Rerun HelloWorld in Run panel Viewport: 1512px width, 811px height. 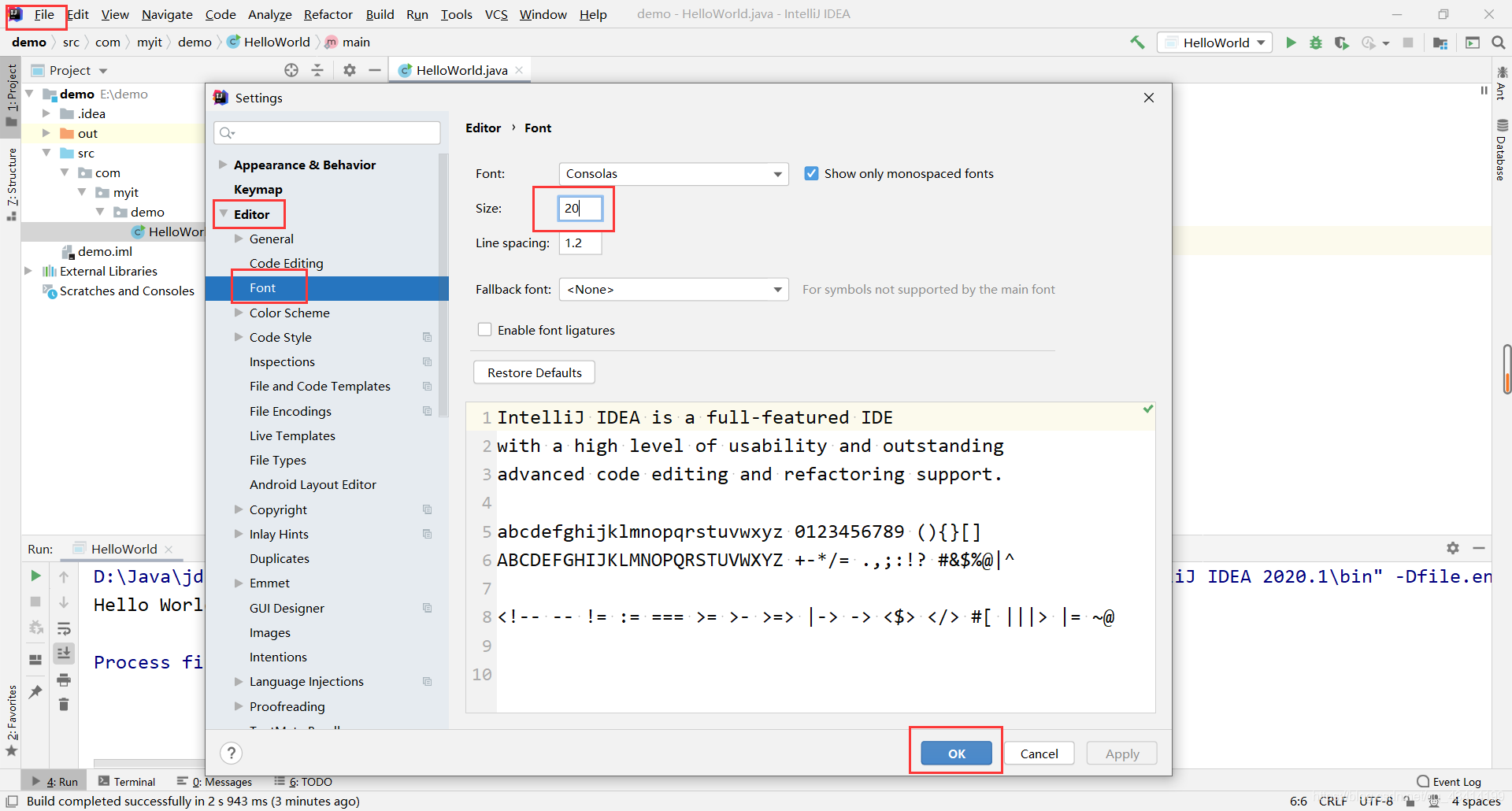pos(35,576)
